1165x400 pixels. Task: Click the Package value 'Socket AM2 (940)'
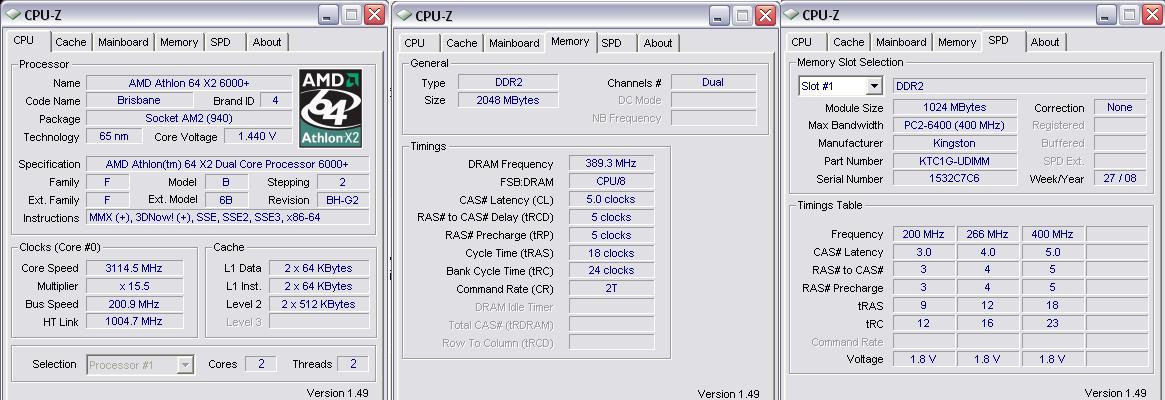tap(189, 119)
